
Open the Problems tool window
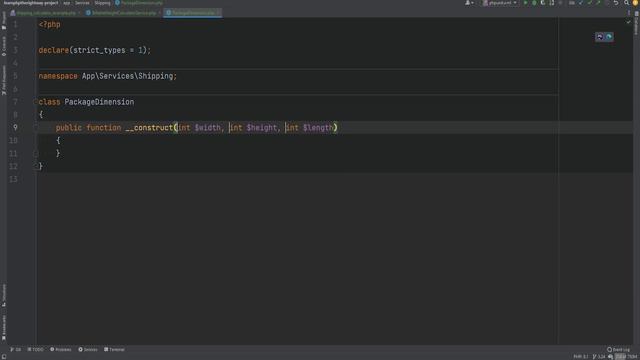60,349
